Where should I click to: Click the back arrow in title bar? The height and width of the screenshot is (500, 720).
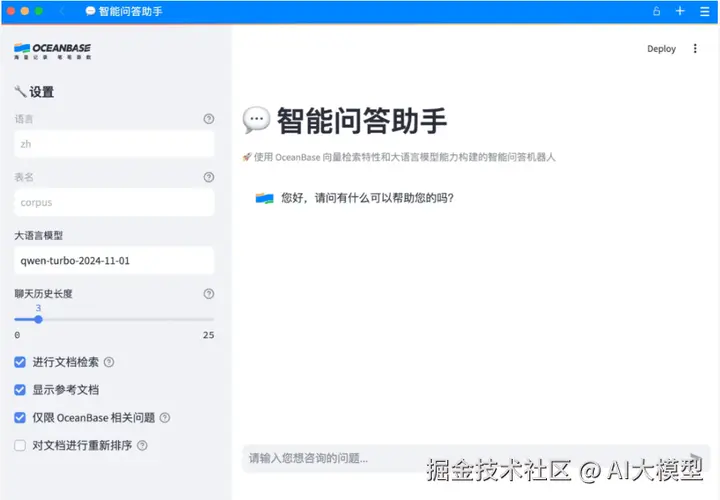62,11
